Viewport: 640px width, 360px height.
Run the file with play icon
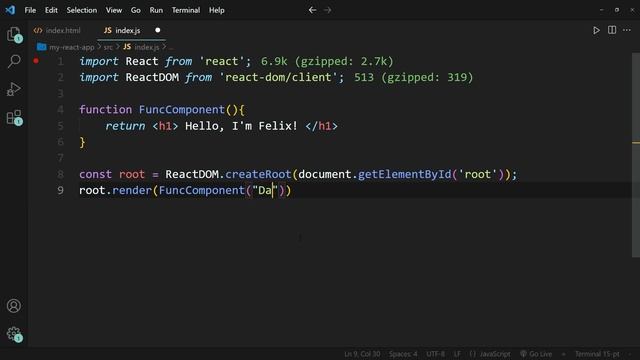point(596,30)
